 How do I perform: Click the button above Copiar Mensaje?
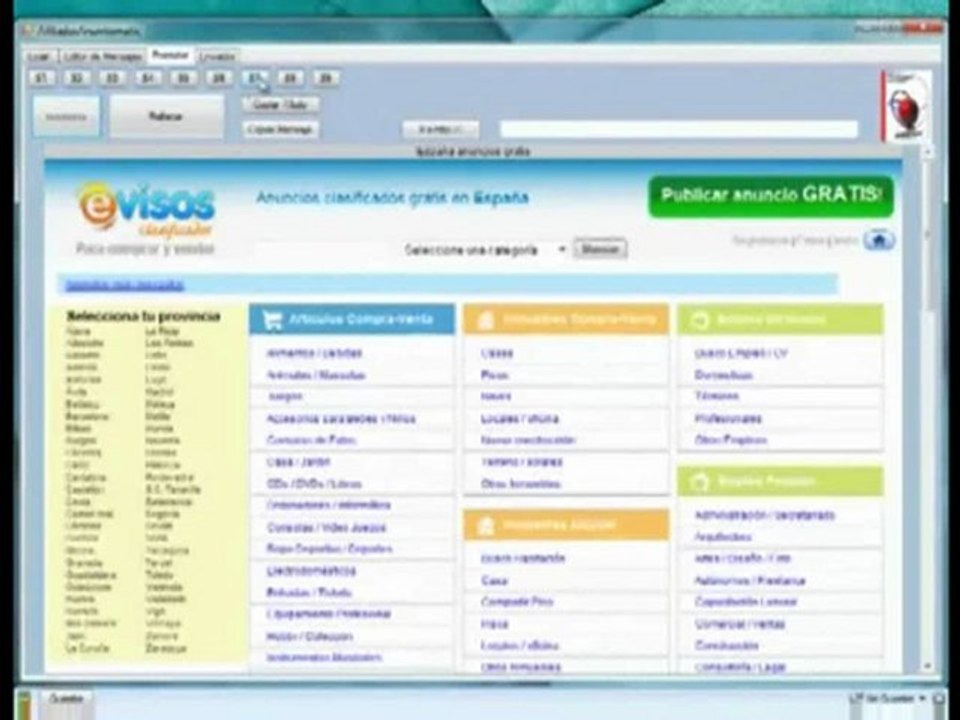[x=281, y=105]
